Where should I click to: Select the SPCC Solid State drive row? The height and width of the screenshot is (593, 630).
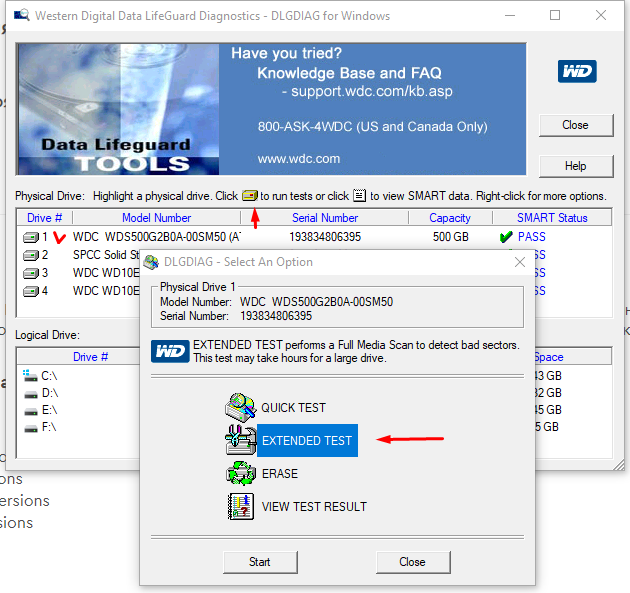click(x=106, y=255)
